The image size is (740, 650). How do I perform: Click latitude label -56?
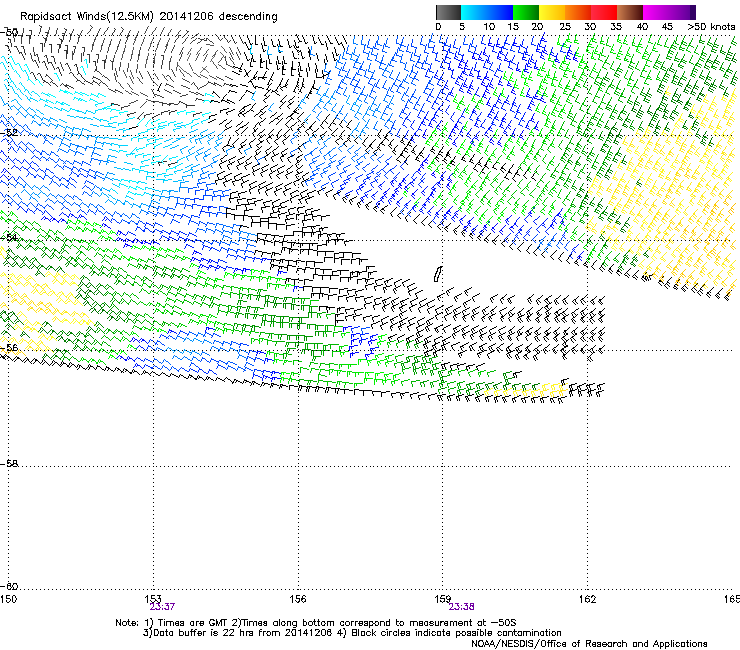[x=9, y=347]
